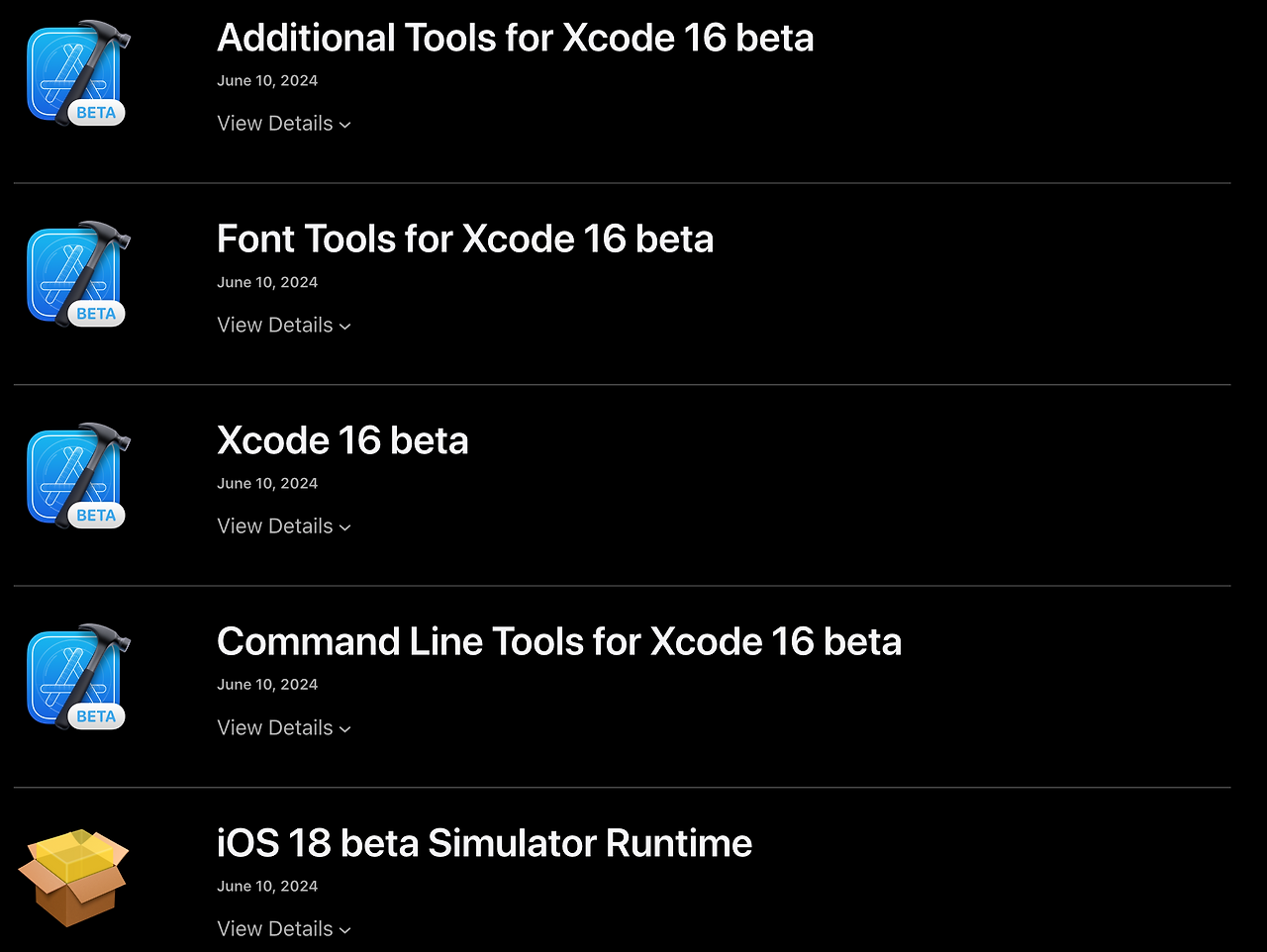Open the Xcode 16 beta title link
This screenshot has height=952, width=1267.
point(342,440)
